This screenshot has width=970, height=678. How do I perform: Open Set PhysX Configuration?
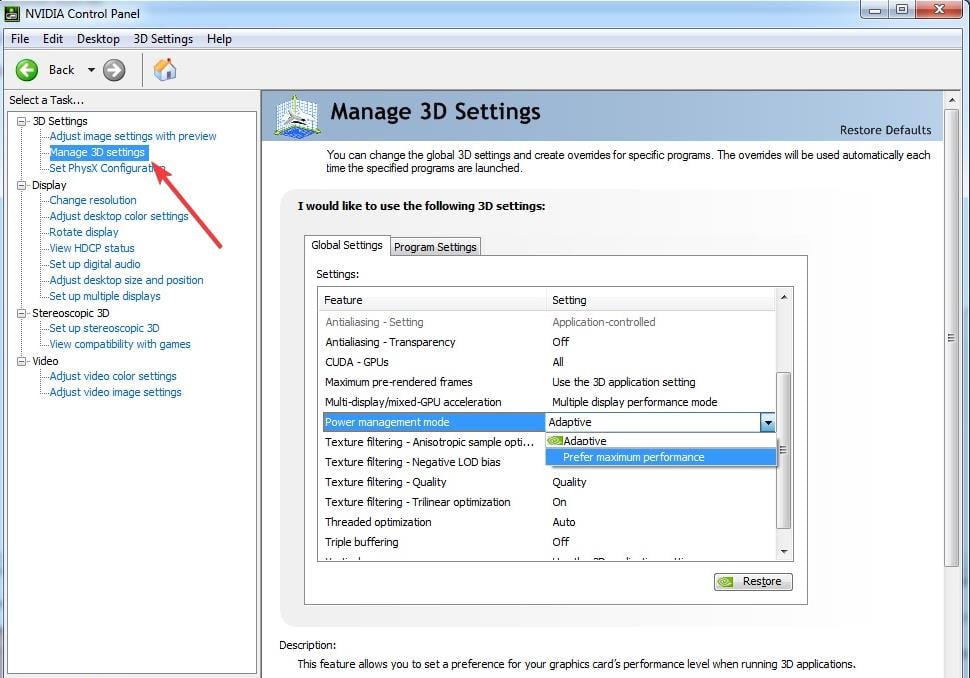click(106, 168)
